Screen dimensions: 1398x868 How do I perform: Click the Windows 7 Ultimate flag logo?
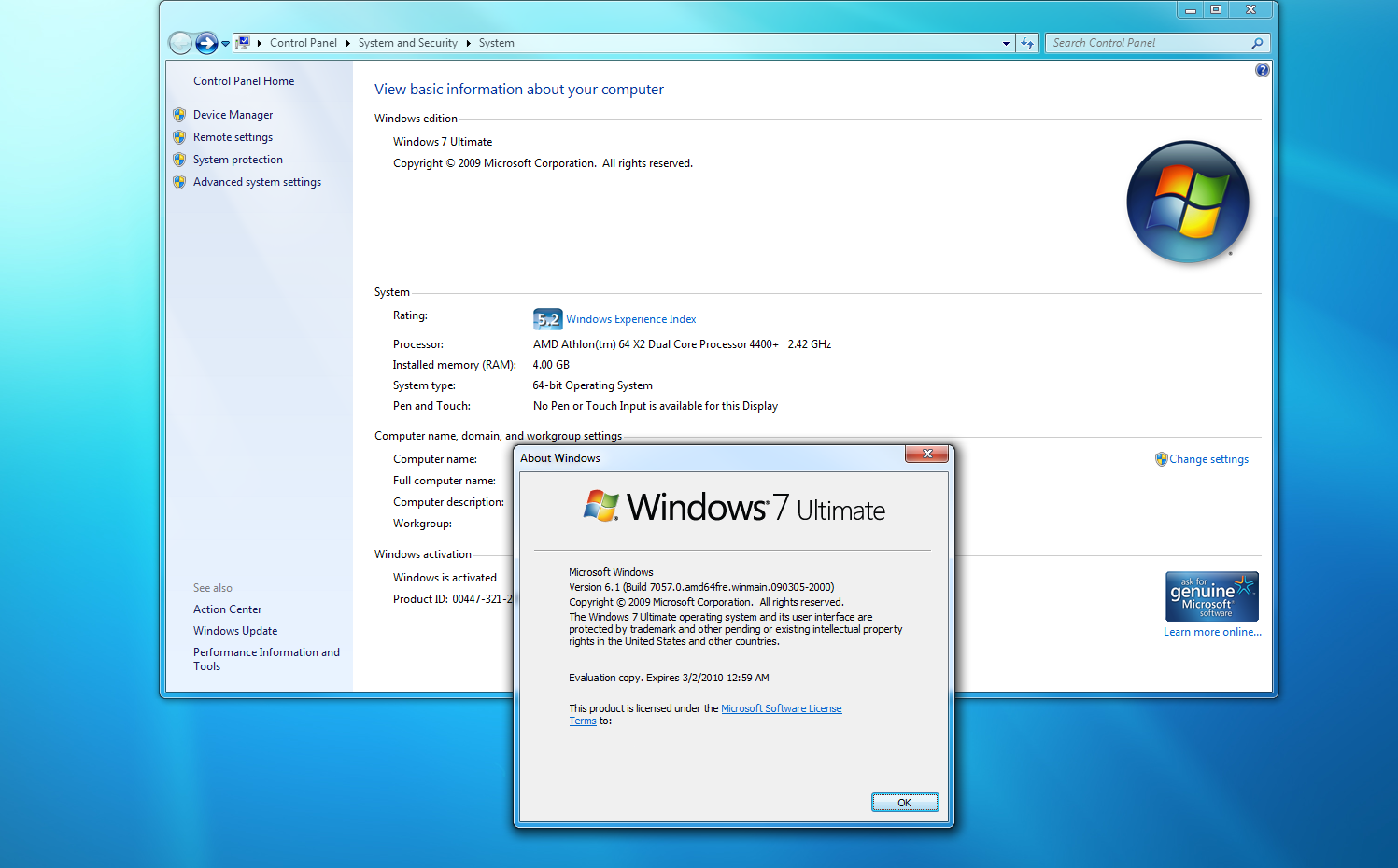pos(601,506)
